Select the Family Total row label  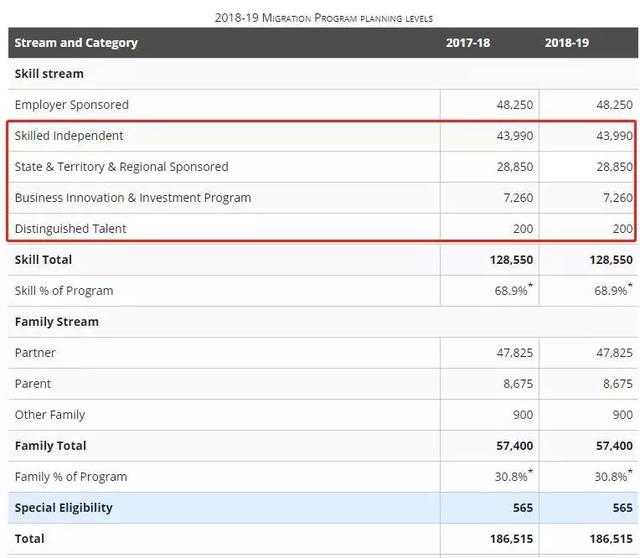(x=50, y=446)
